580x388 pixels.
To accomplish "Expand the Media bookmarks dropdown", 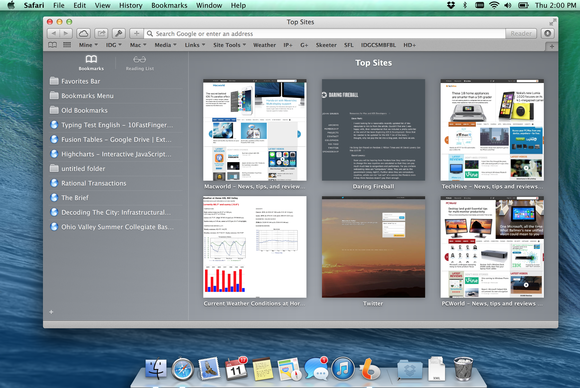I will (165, 45).
